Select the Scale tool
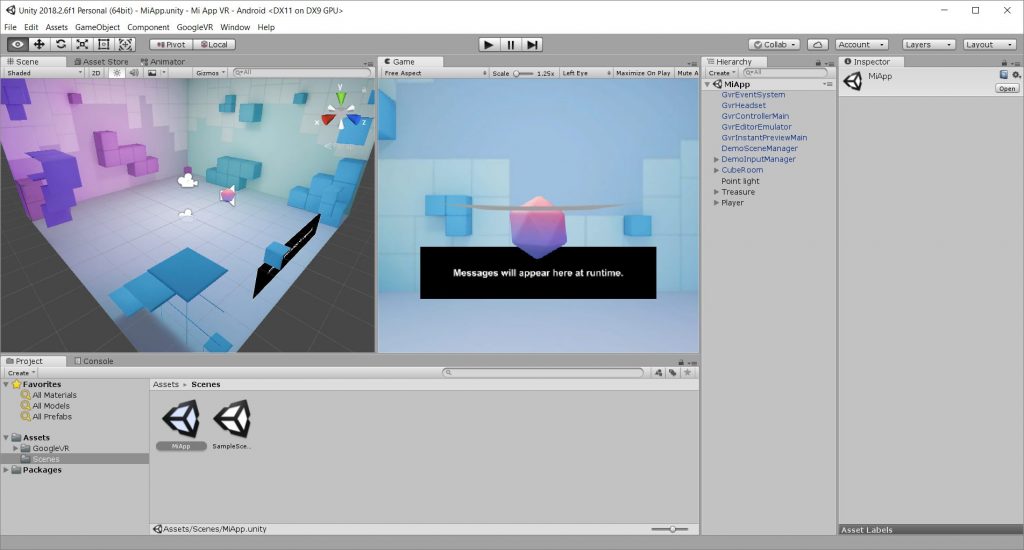This screenshot has height=550, width=1024. pos(82,44)
